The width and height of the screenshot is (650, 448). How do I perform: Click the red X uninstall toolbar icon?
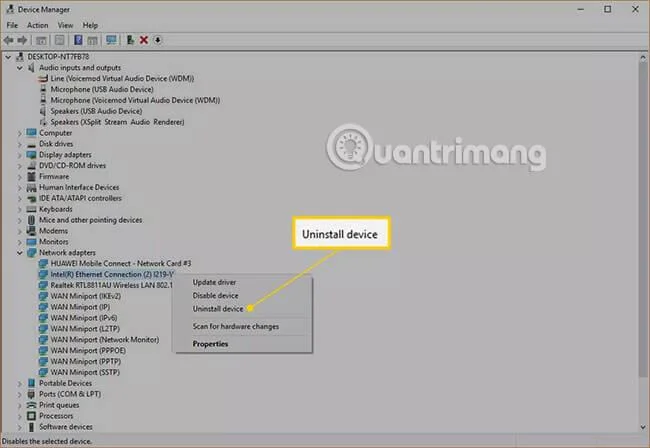(x=144, y=40)
